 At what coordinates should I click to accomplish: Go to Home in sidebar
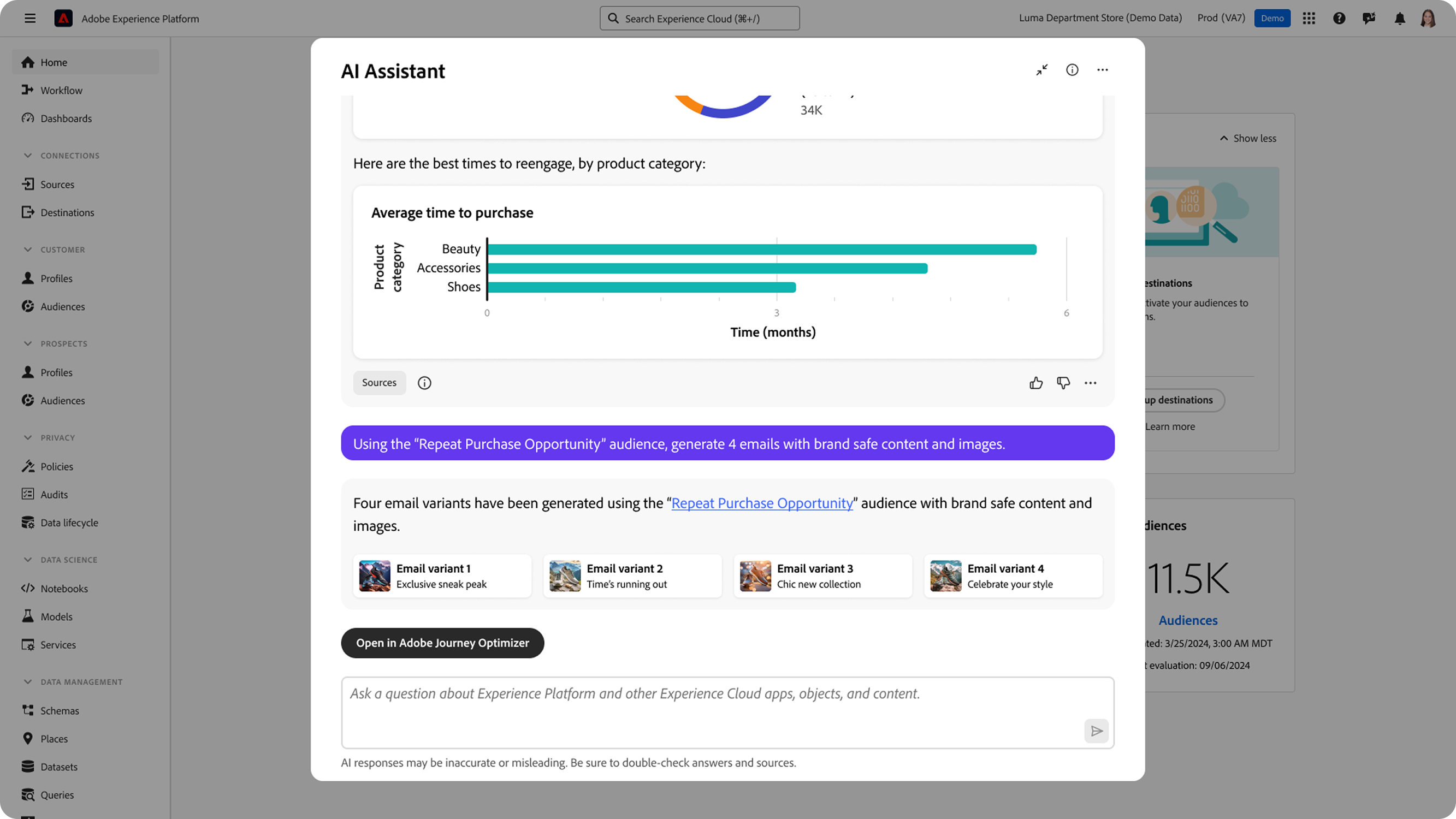85,62
